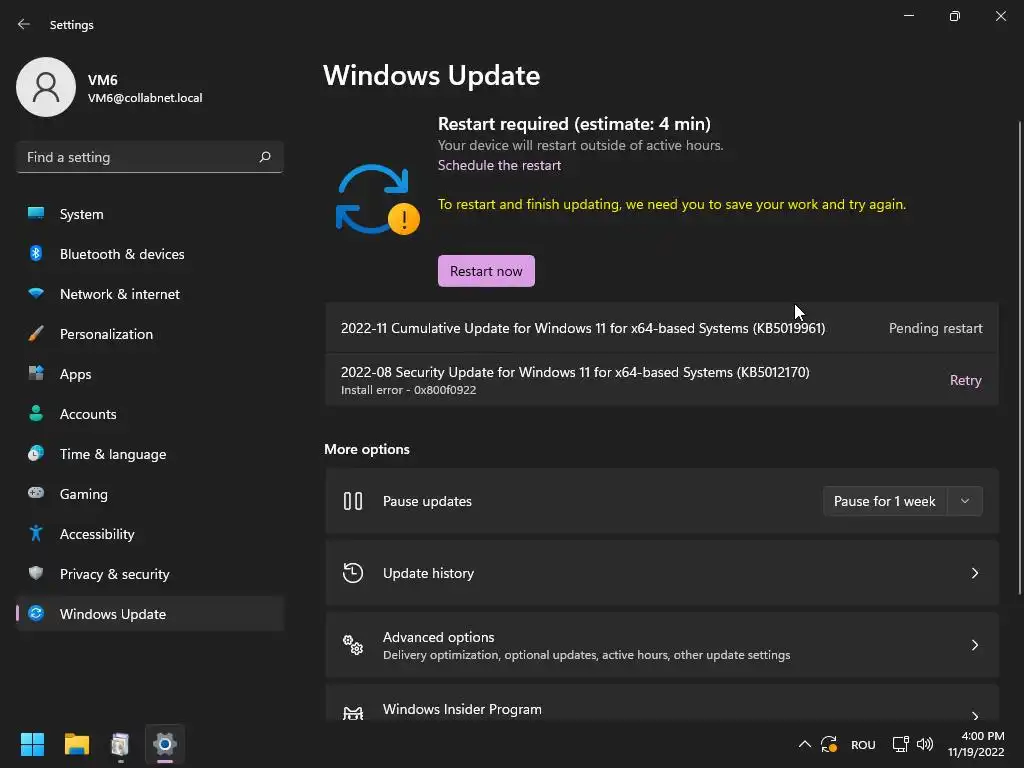This screenshot has height=768, width=1024.
Task: Open the Start menu Windows logo
Action: (x=32, y=744)
